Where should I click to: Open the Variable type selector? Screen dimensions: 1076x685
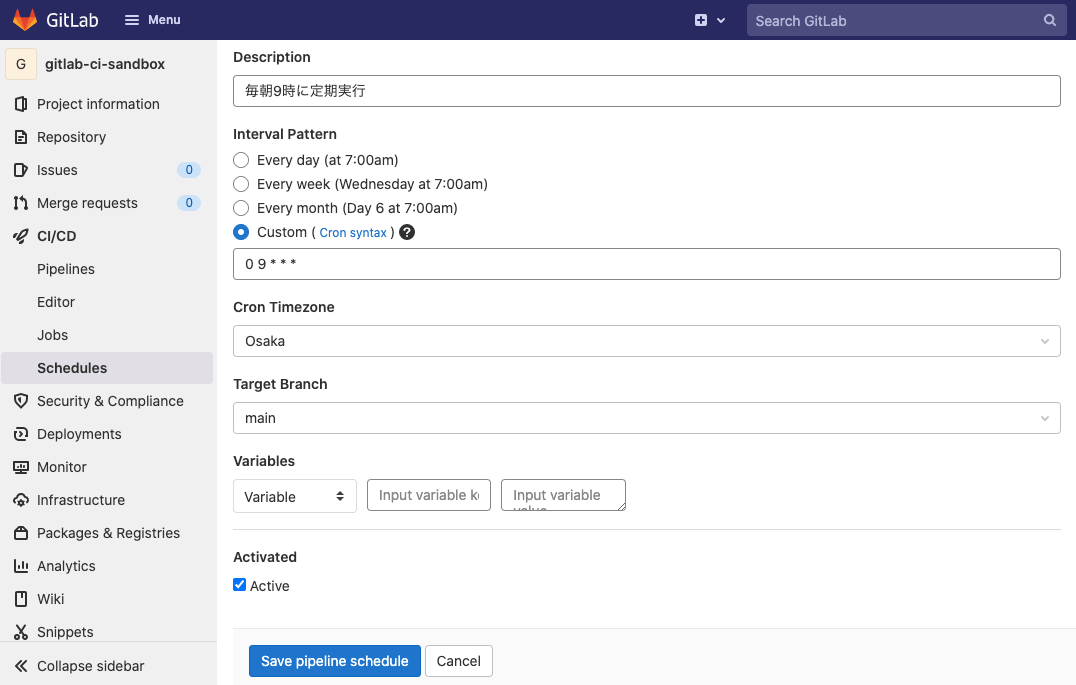(294, 495)
